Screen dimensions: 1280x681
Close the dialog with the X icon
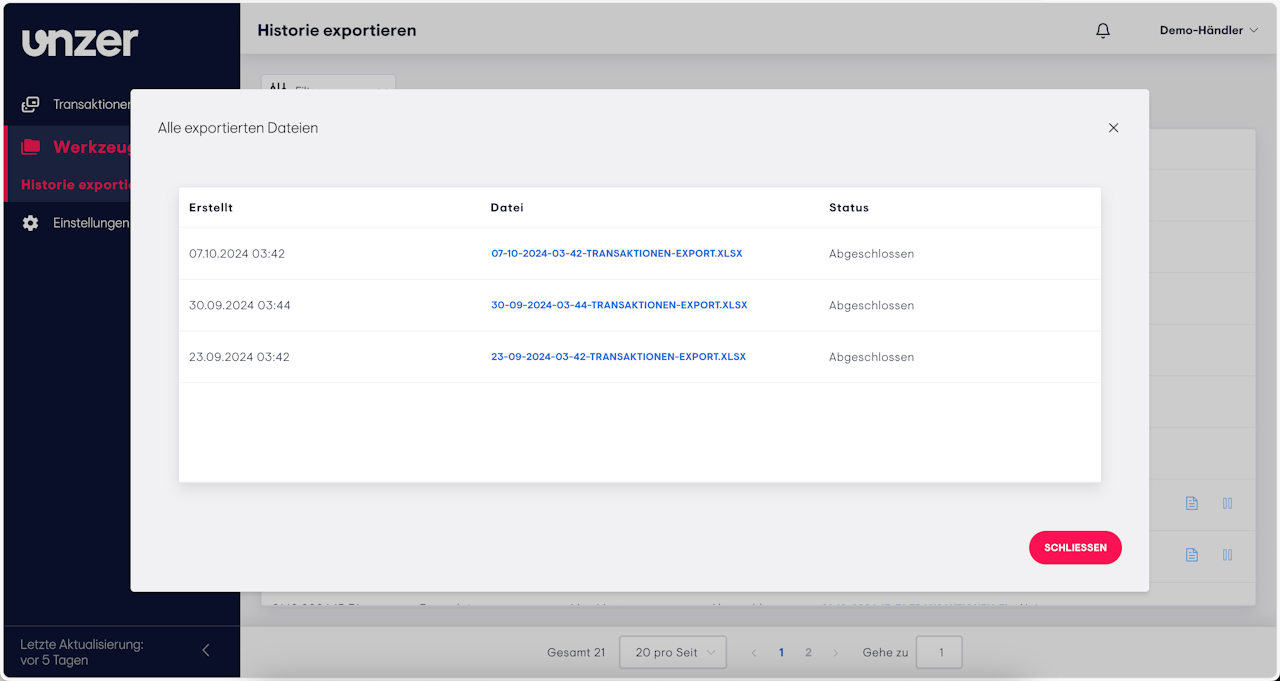pyautogui.click(x=1113, y=128)
